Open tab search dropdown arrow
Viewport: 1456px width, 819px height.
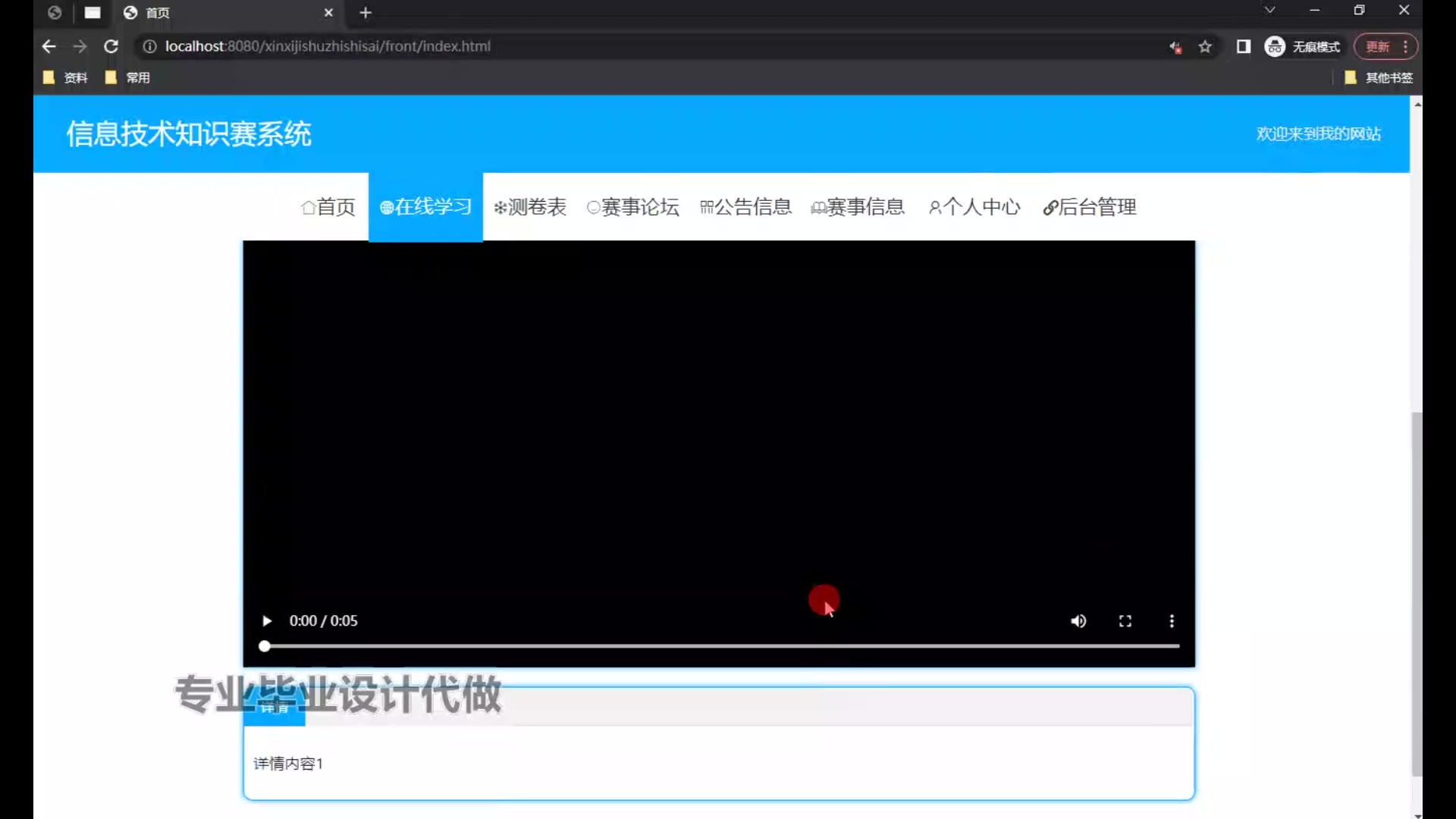coord(1269,11)
